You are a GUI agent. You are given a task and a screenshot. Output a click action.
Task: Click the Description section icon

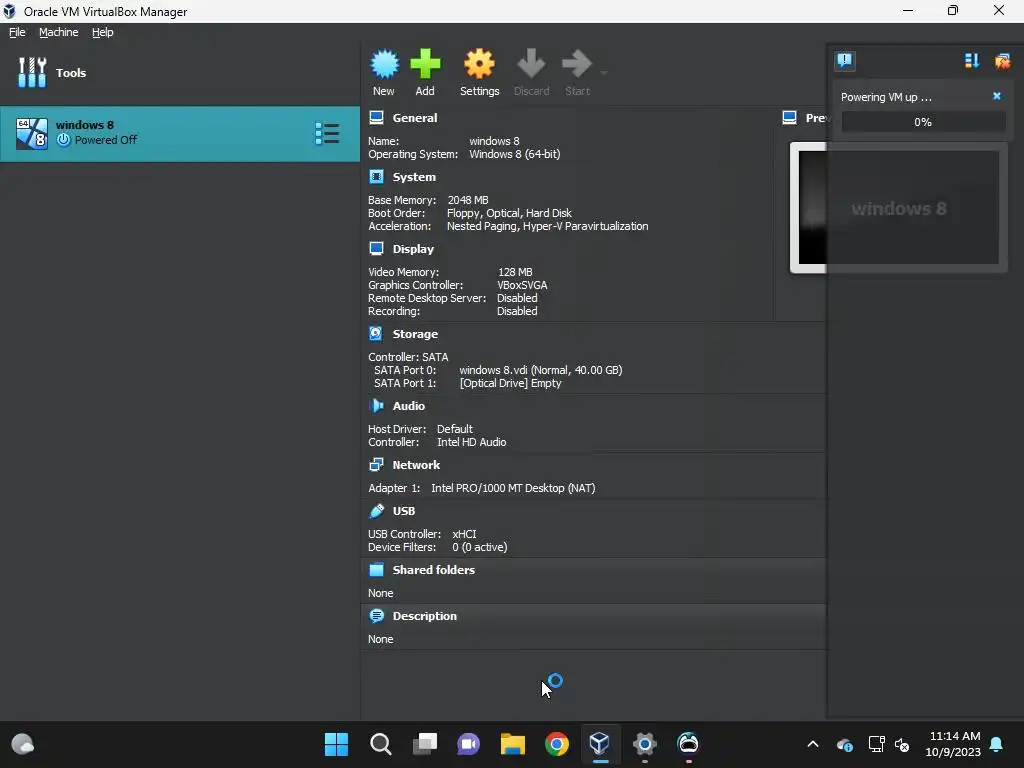(376, 616)
